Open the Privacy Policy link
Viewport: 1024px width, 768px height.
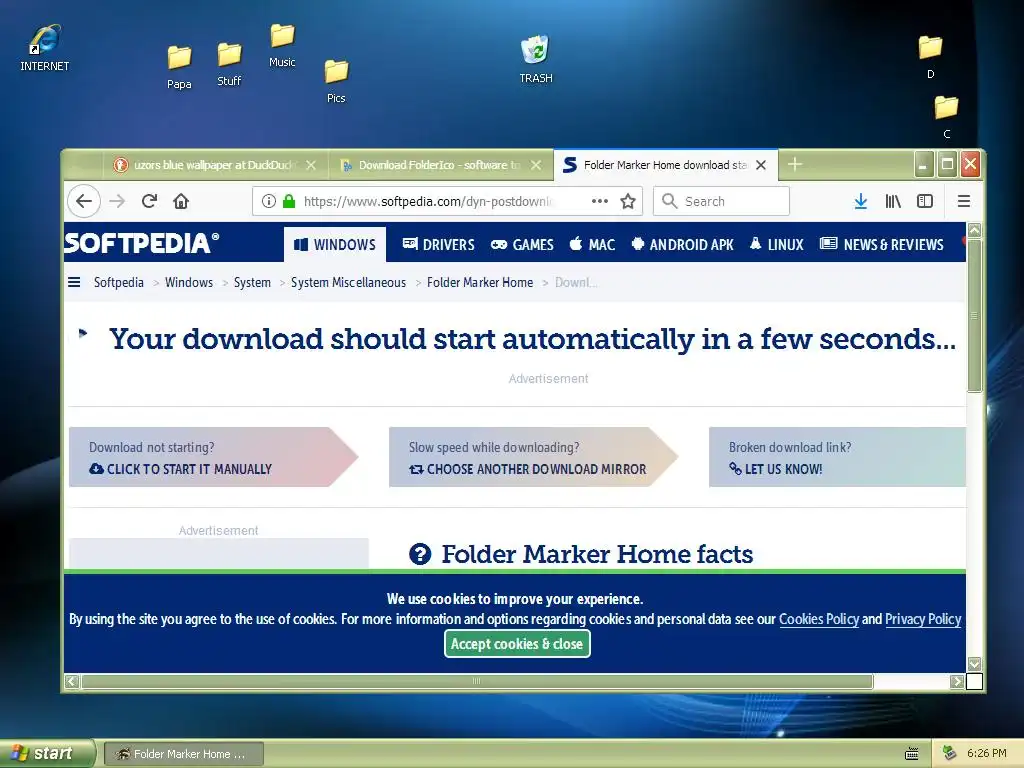tap(923, 619)
